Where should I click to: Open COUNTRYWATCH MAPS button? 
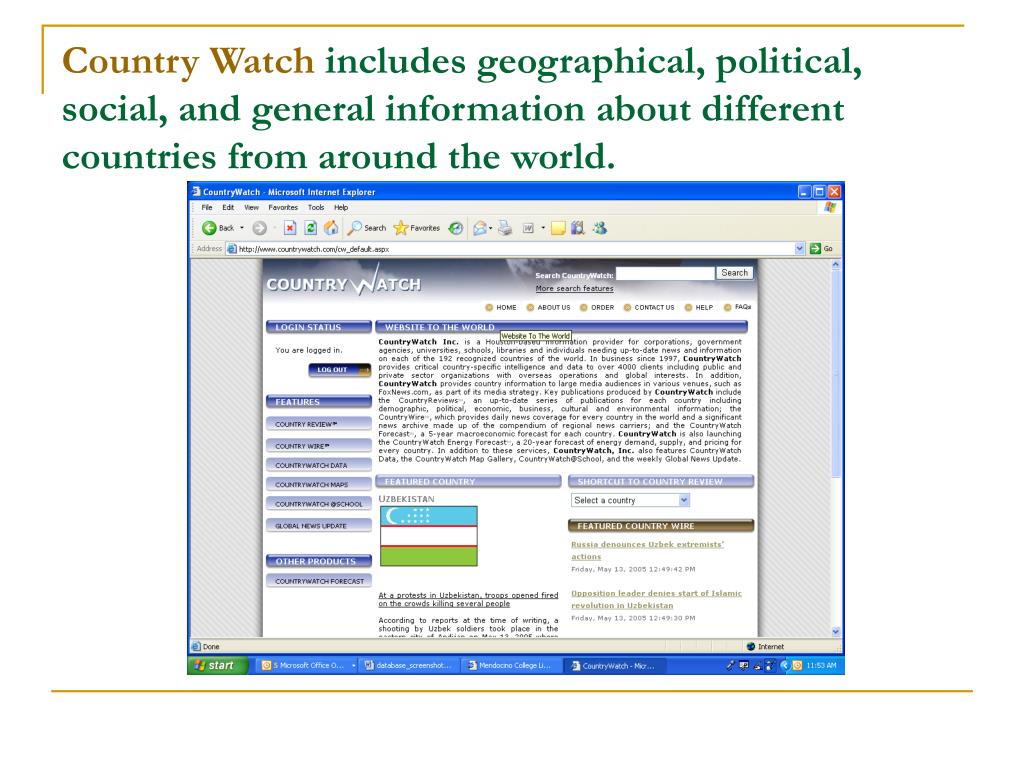319,485
